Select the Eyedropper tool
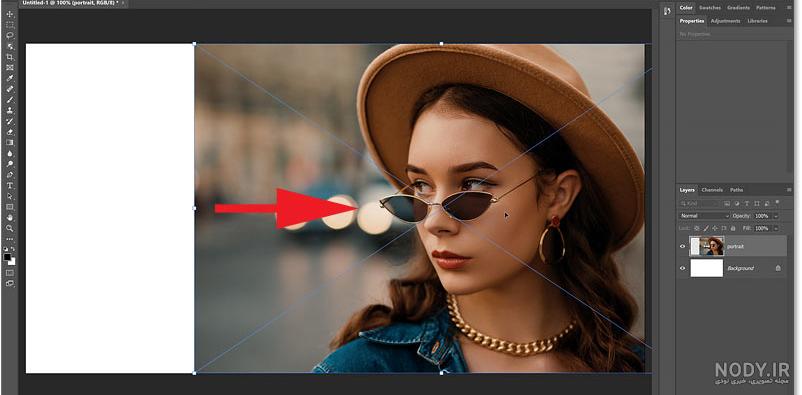The image size is (802, 395). coord(10,78)
